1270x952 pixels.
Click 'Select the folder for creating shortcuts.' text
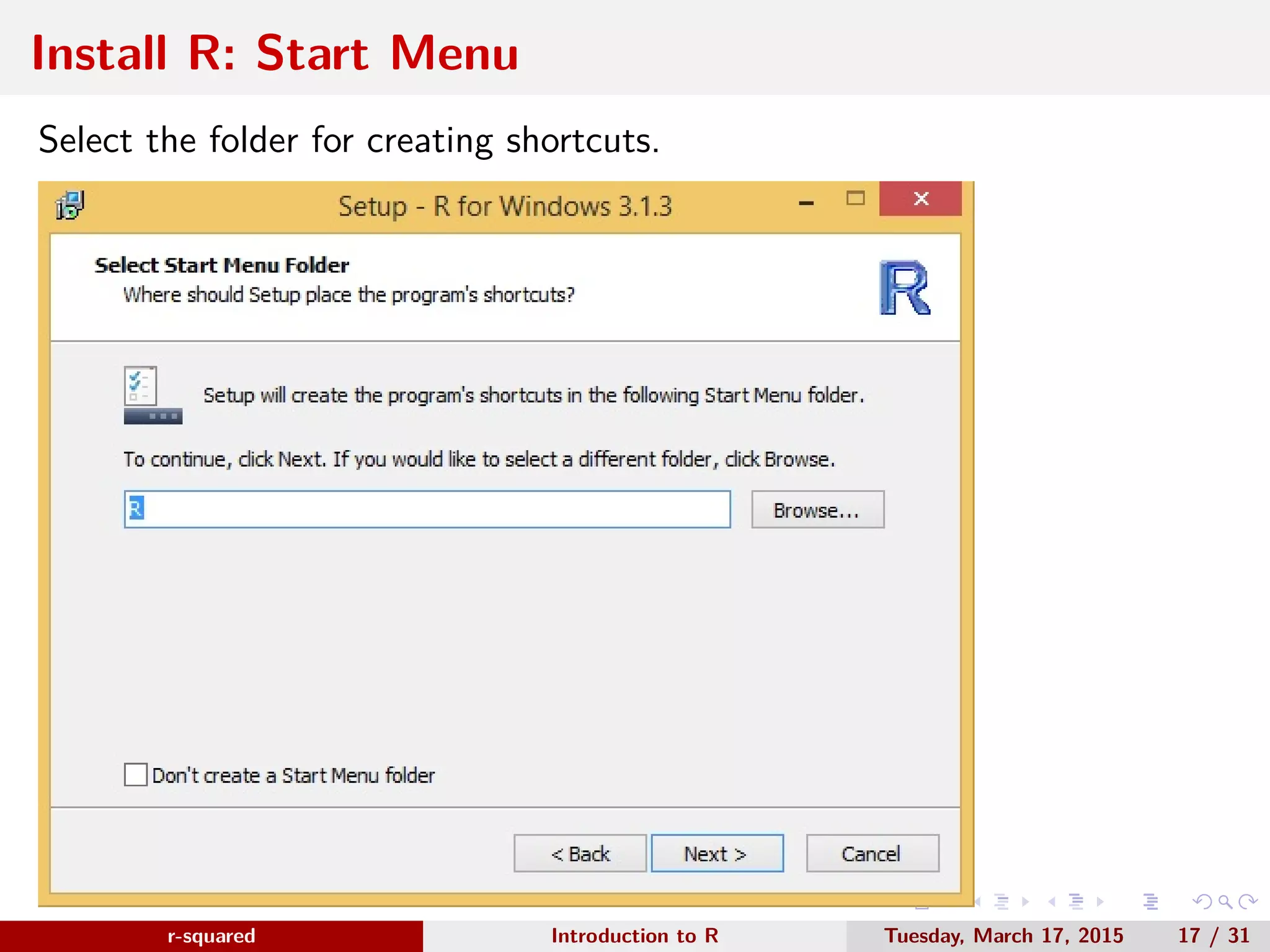(x=349, y=140)
